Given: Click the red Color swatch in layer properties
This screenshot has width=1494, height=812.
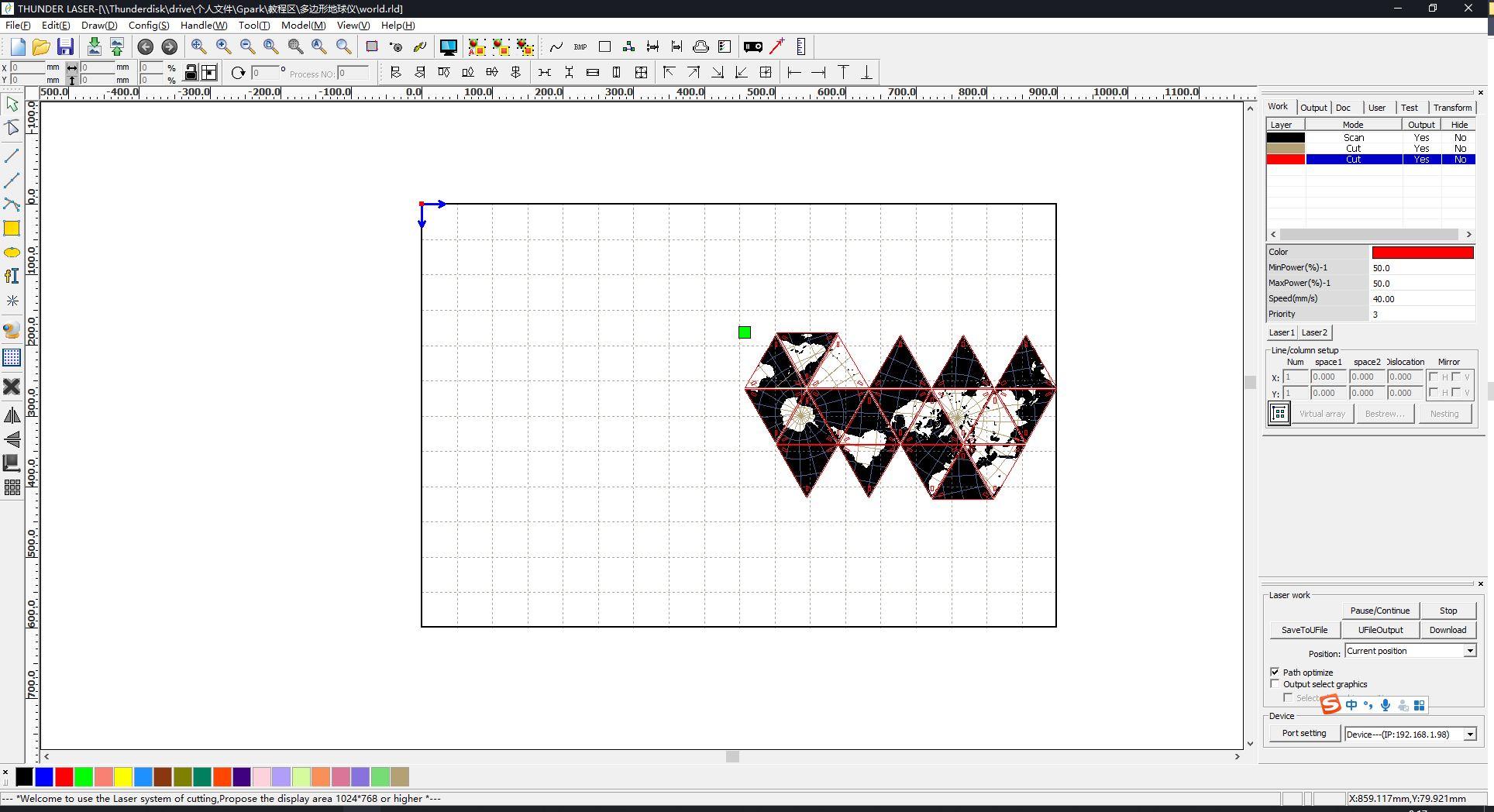Looking at the screenshot, I should pos(1423,253).
